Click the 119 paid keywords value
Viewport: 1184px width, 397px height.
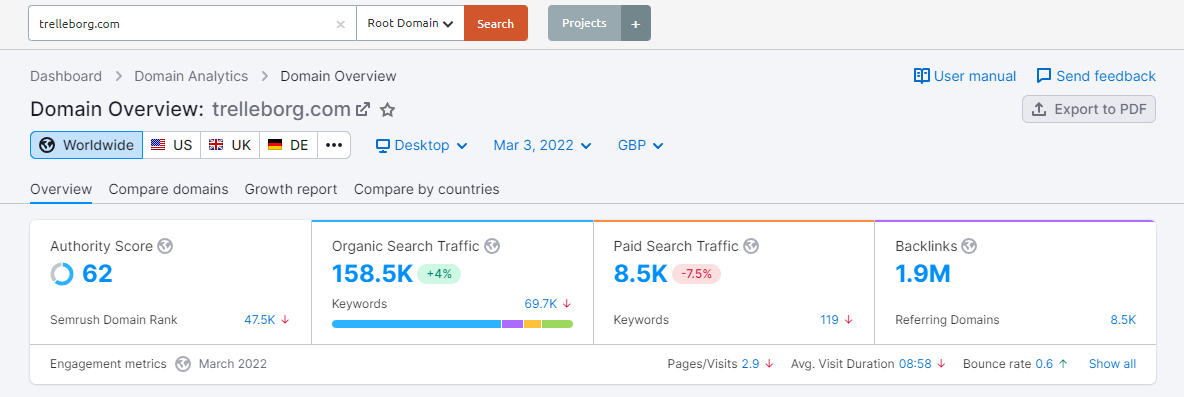point(830,320)
